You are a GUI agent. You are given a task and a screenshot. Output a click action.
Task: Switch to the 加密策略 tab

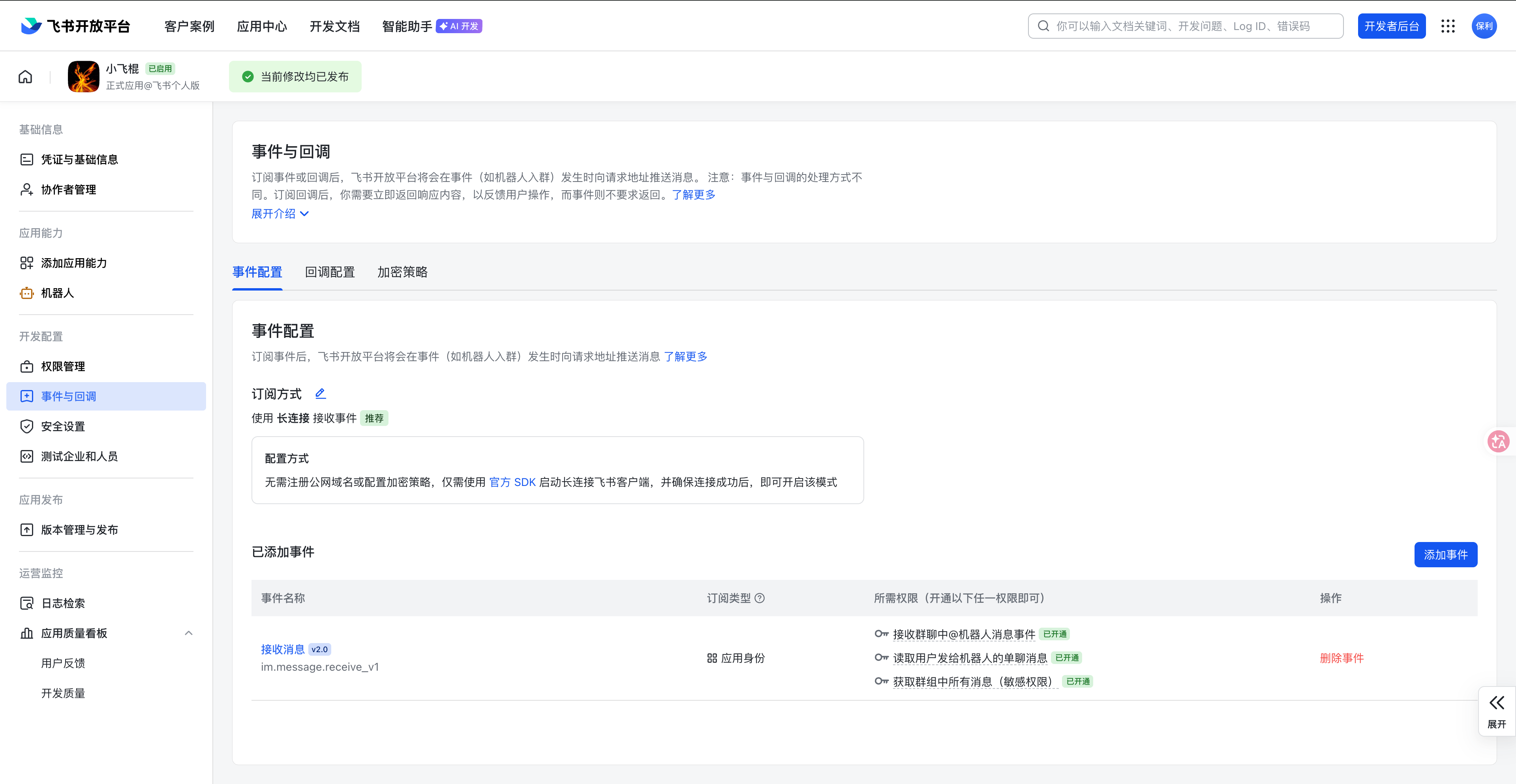[403, 272]
